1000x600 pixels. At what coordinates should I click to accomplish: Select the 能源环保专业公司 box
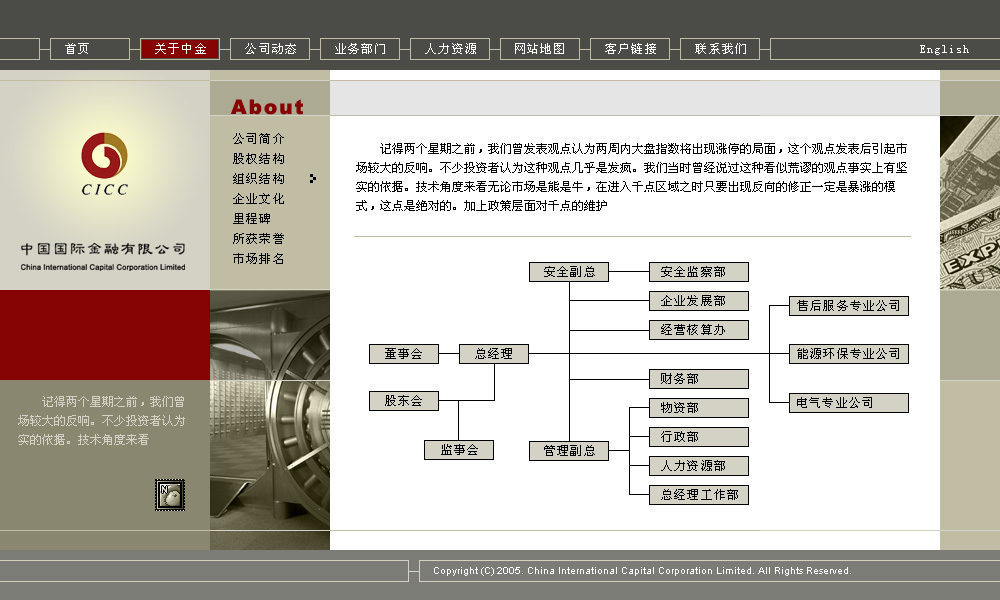[849, 354]
